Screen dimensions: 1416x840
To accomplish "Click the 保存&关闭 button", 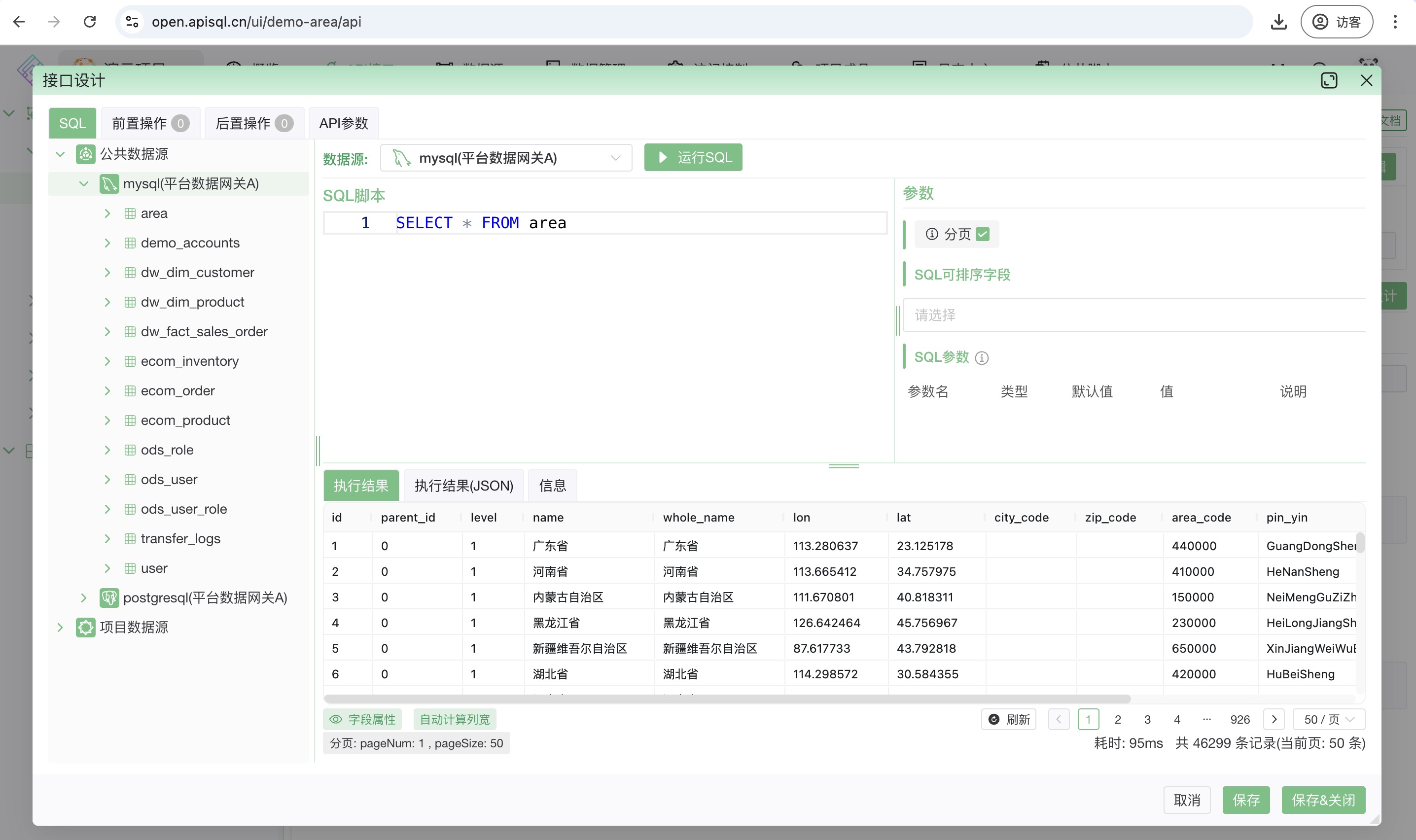I will [1323, 800].
